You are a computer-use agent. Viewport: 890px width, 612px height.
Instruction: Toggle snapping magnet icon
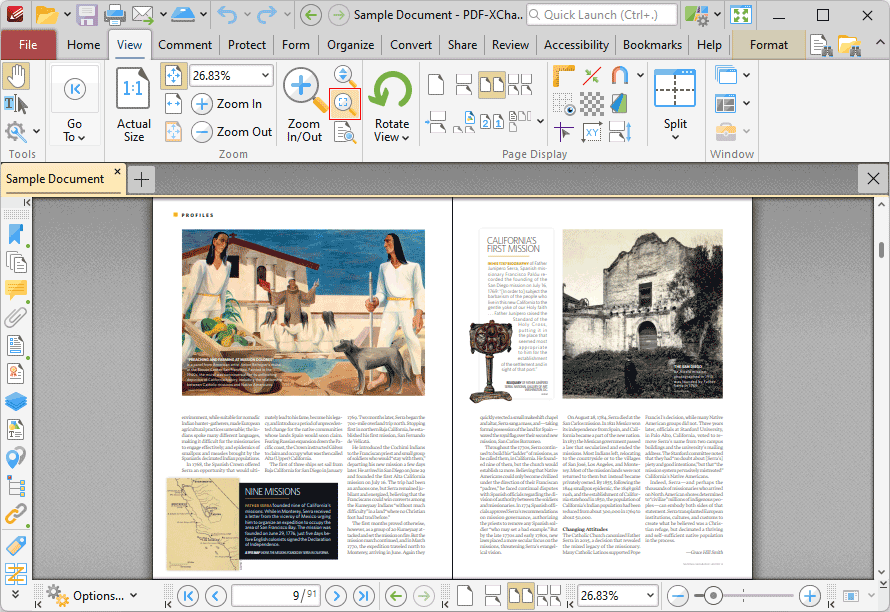point(619,76)
